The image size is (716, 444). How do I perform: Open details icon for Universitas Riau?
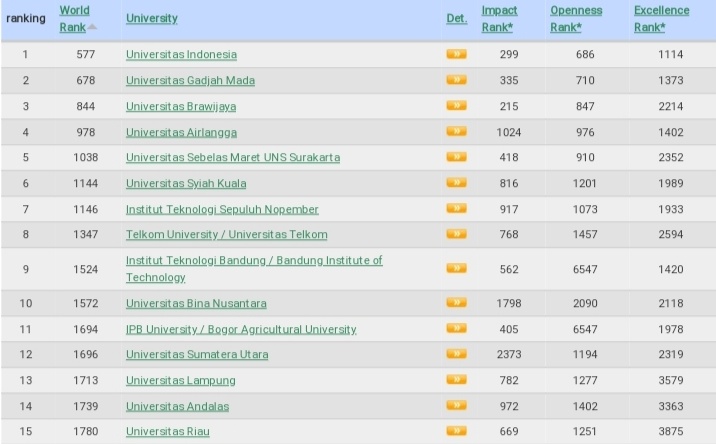point(456,431)
